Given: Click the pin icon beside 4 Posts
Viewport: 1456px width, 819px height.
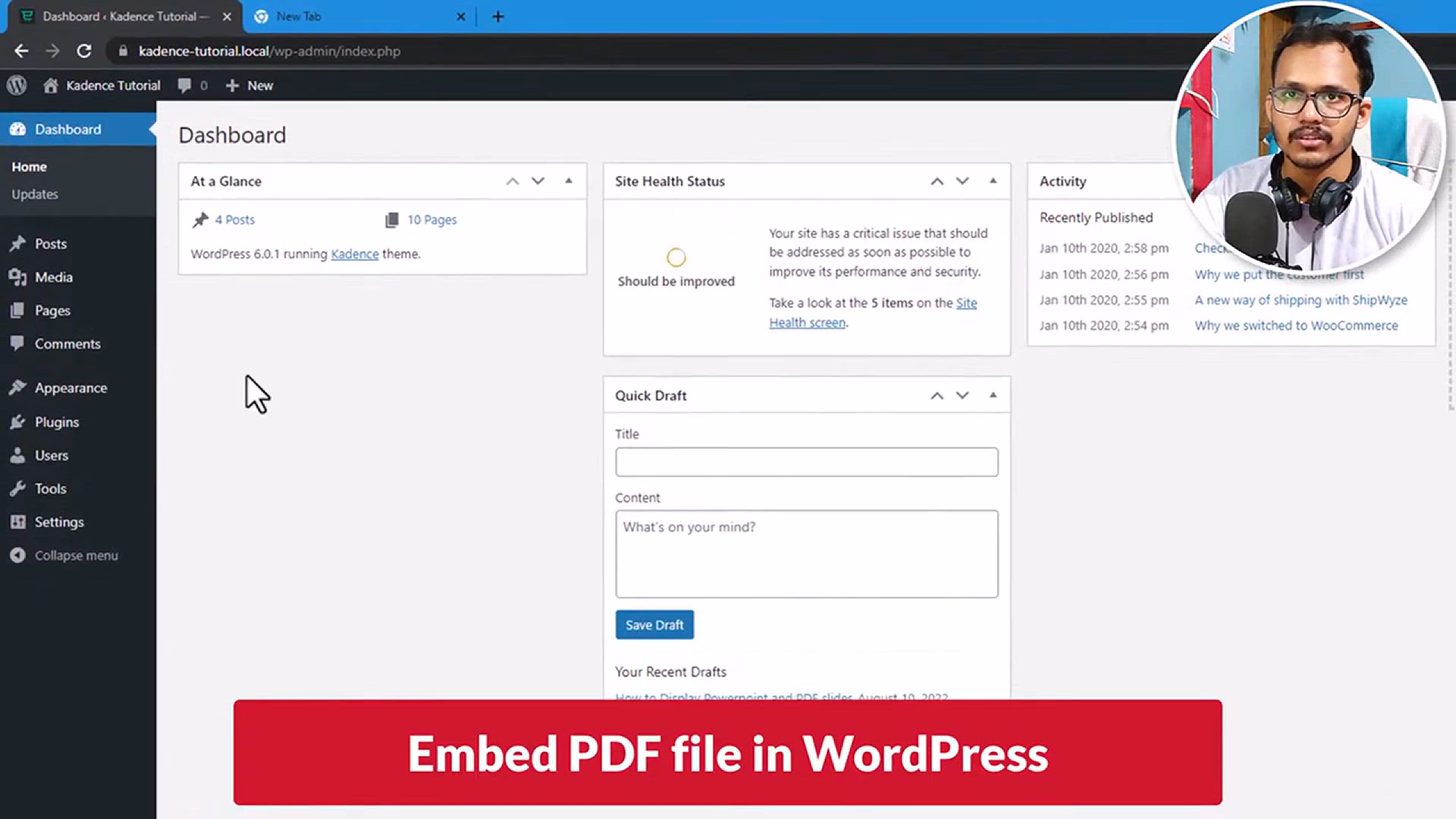Looking at the screenshot, I should tap(200, 220).
